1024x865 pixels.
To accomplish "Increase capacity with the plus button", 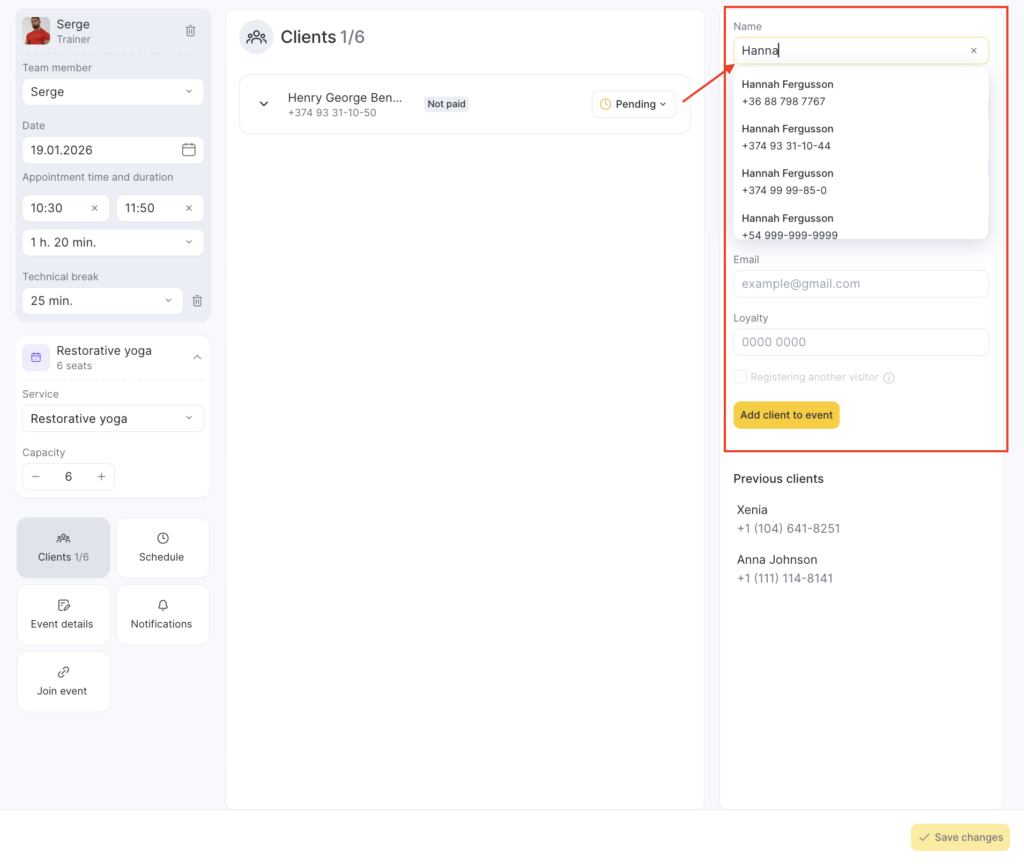I will coord(101,477).
